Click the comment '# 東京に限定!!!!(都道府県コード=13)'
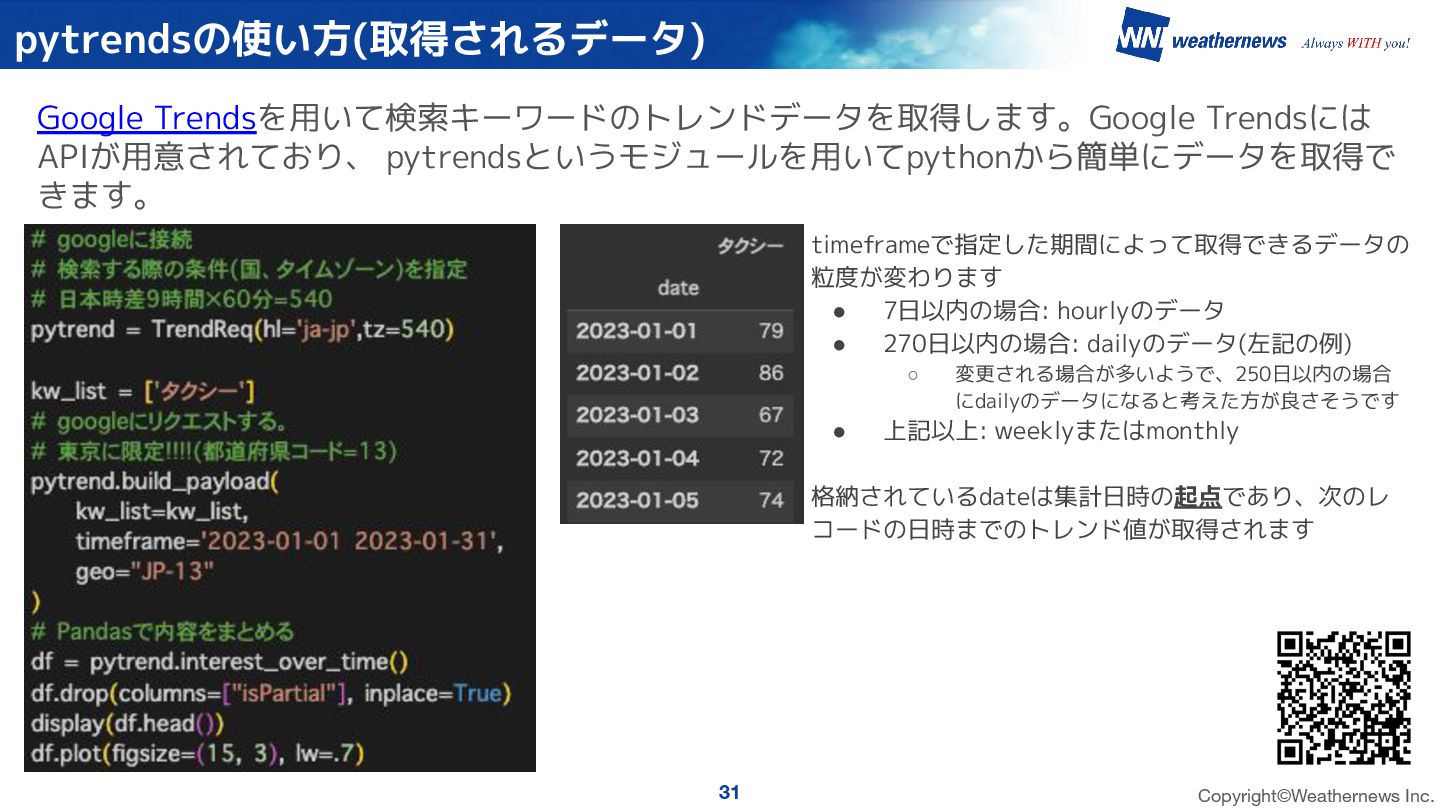1440x810 pixels. 215,452
